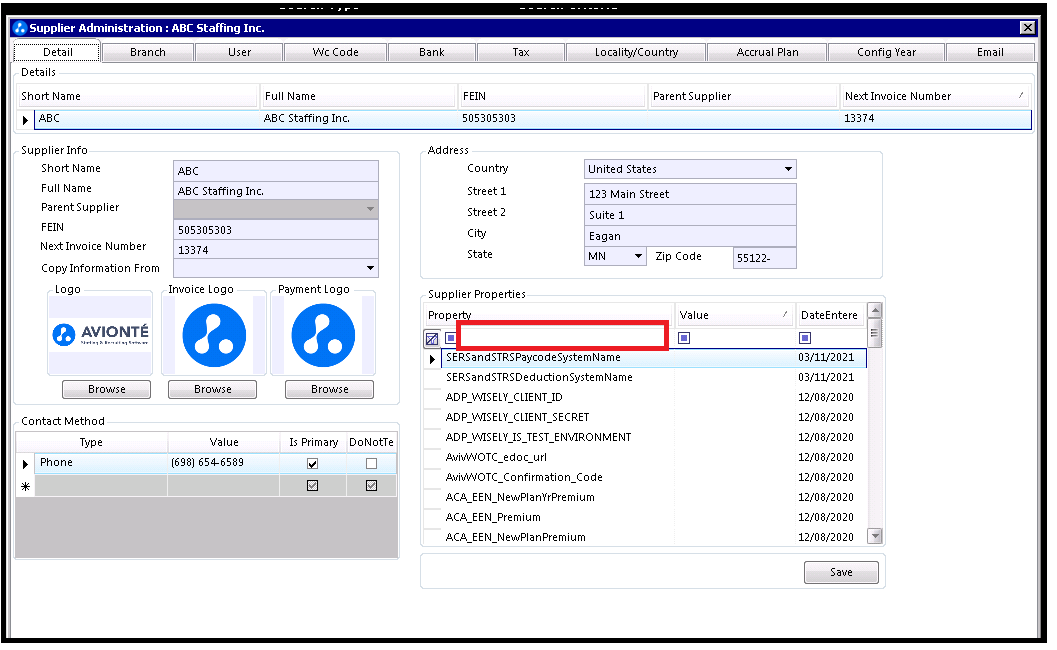1057x650 pixels.
Task: Click the Full Name input field
Action: [x=276, y=191]
